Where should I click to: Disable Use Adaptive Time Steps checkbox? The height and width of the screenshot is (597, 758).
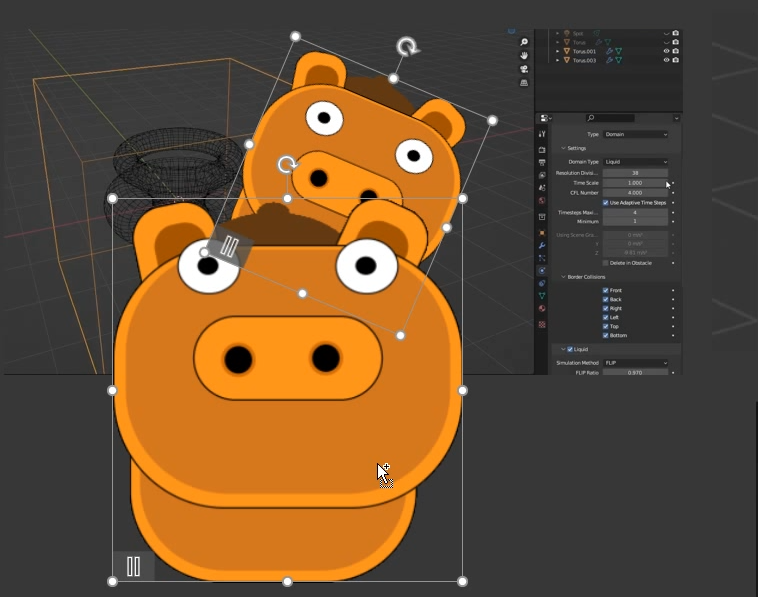[x=605, y=203]
